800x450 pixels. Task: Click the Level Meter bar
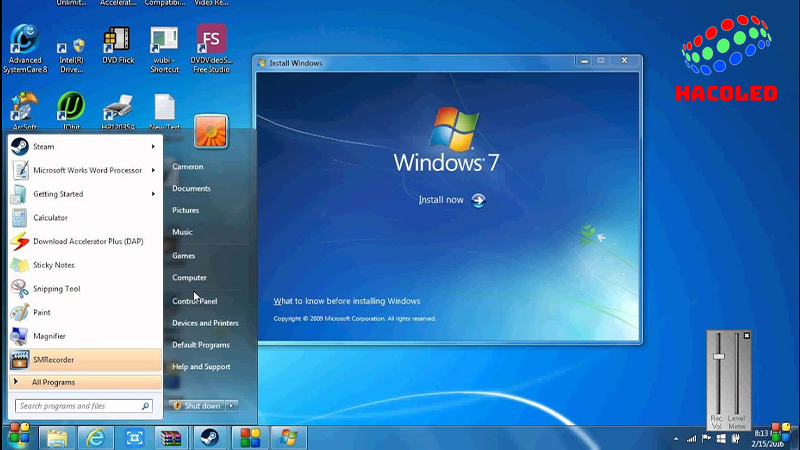(737, 373)
